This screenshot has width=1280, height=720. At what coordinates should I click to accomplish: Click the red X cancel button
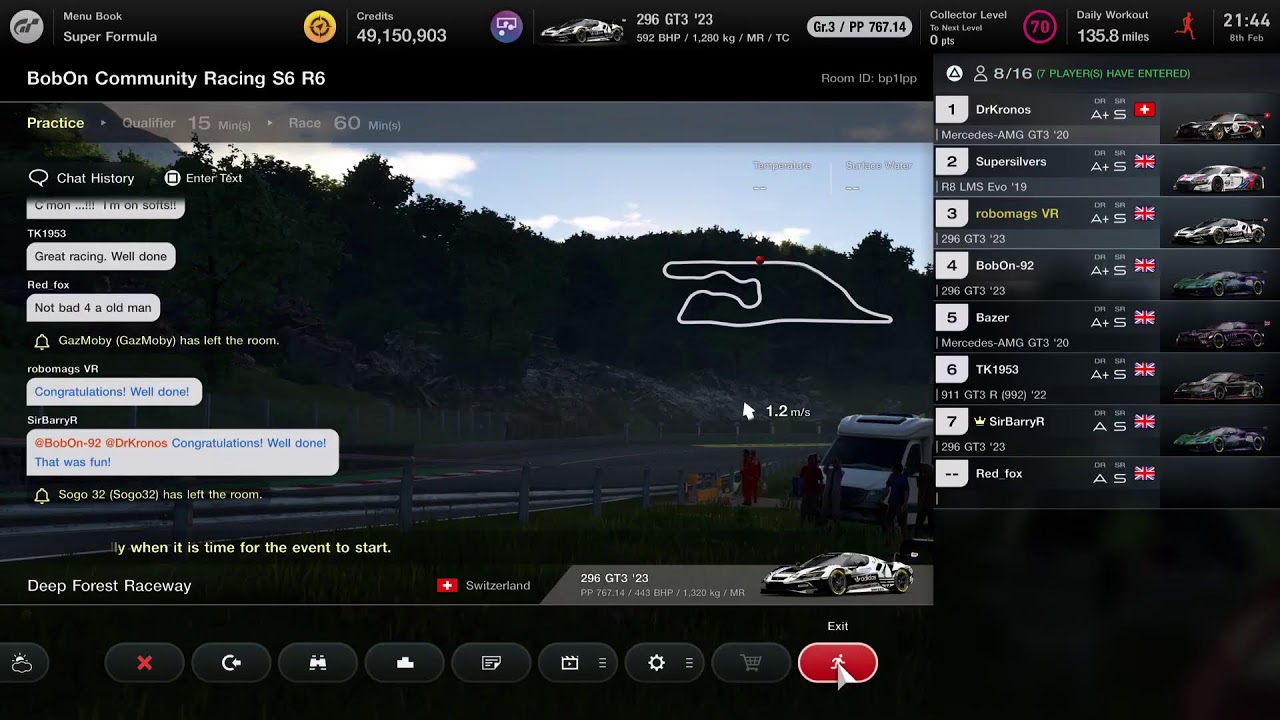click(145, 663)
